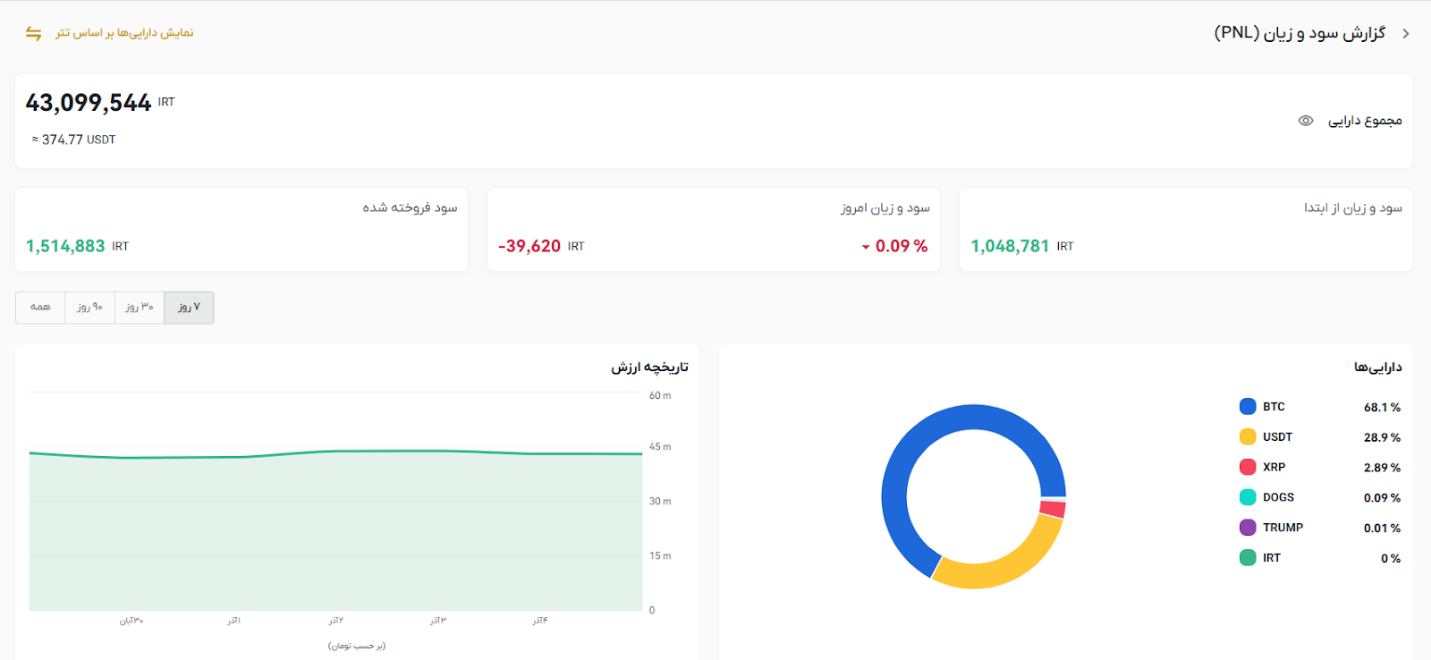Viewport: 1431px width, 660px height.
Task: Select the 30-day time range tab
Action: point(139,308)
